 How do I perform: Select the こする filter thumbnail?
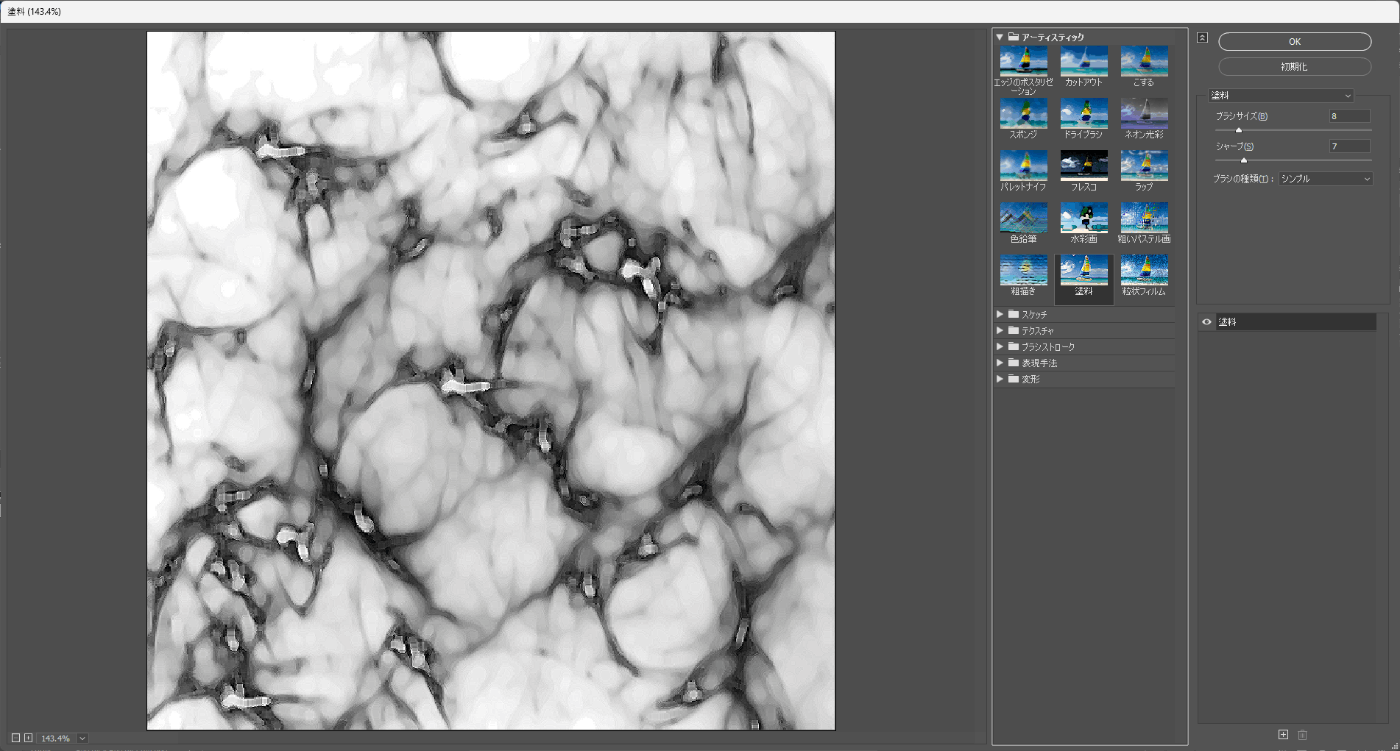(1144, 62)
